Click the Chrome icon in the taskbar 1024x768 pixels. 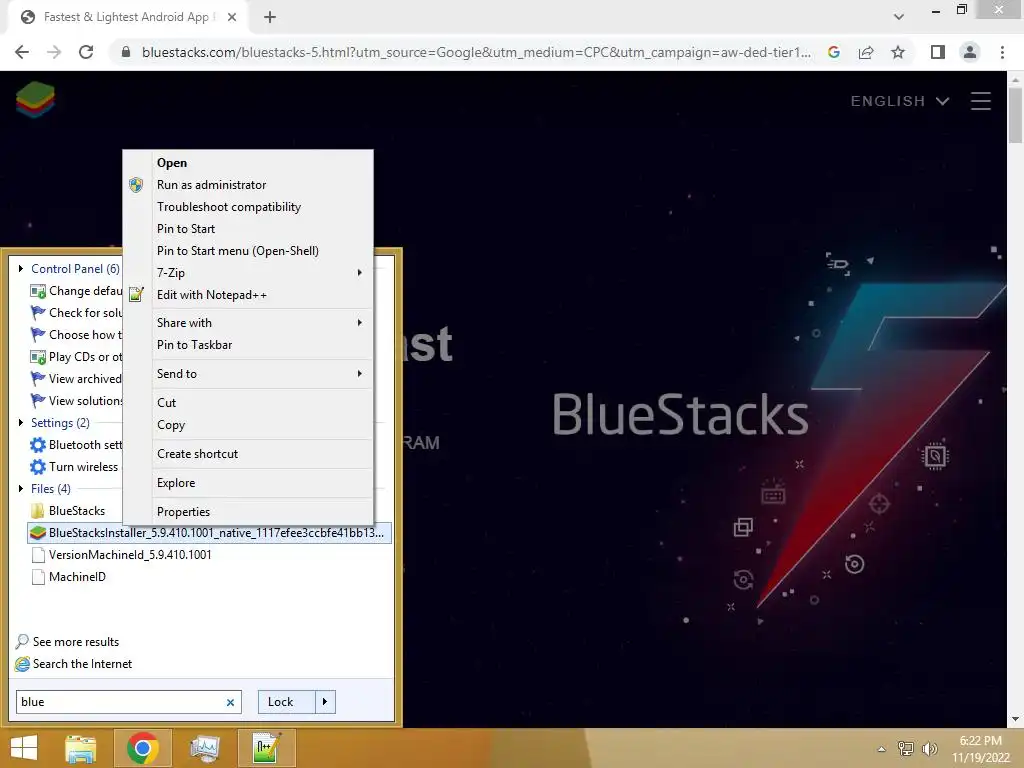coord(143,748)
